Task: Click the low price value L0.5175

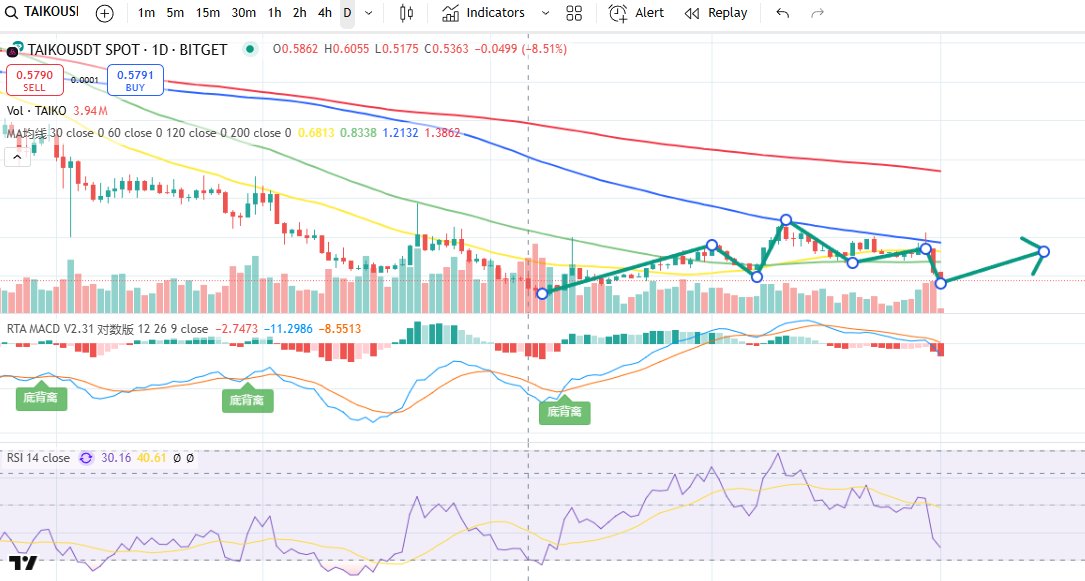Action: (396, 49)
